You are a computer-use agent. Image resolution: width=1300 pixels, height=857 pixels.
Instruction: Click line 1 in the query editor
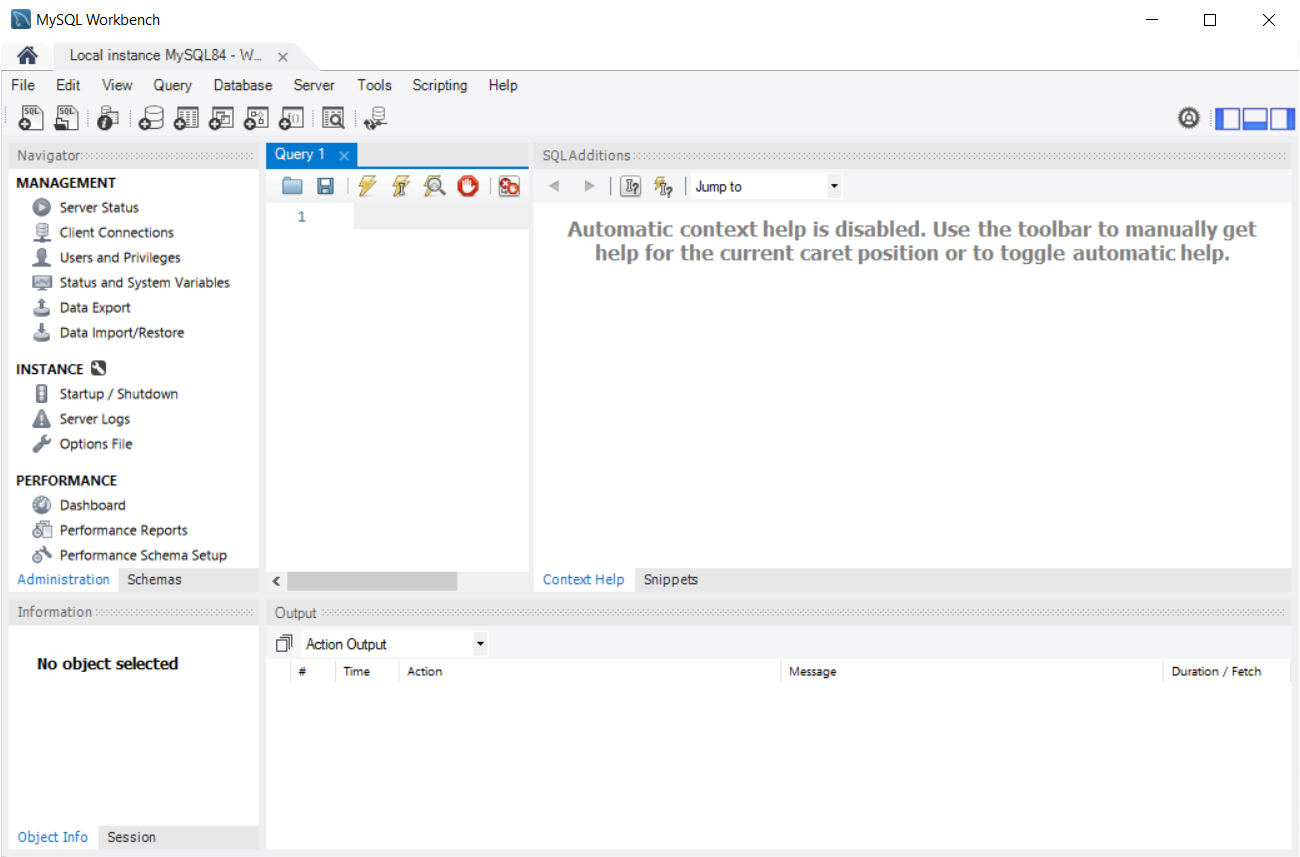440,217
